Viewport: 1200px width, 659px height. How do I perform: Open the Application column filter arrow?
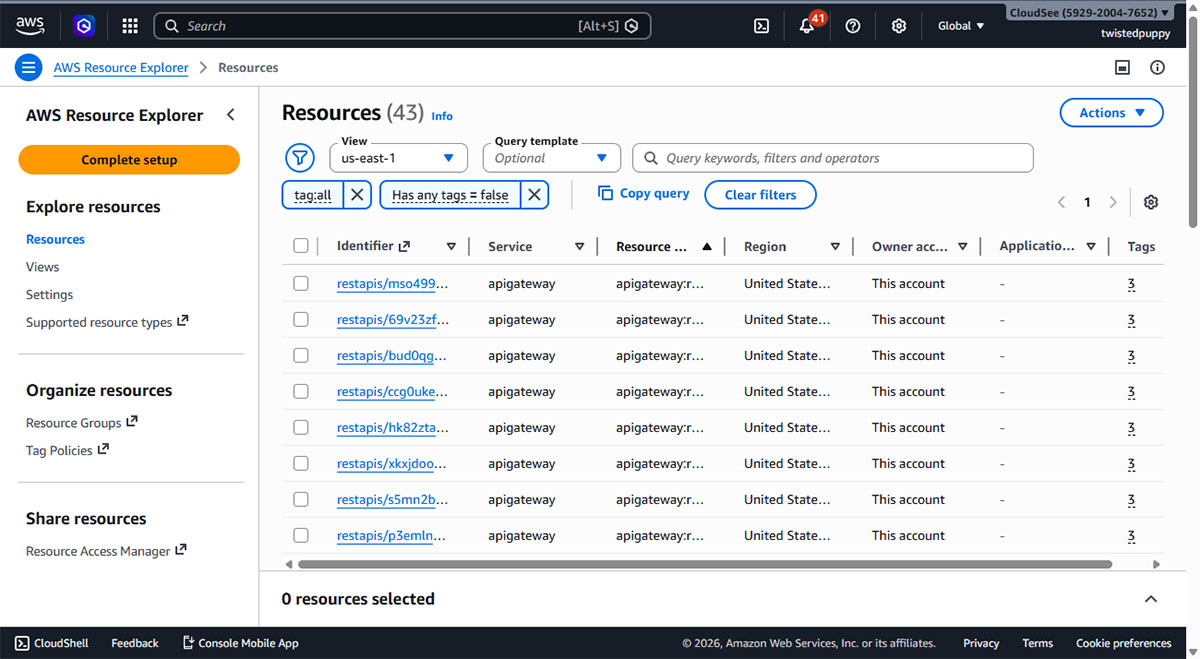[x=1091, y=246]
